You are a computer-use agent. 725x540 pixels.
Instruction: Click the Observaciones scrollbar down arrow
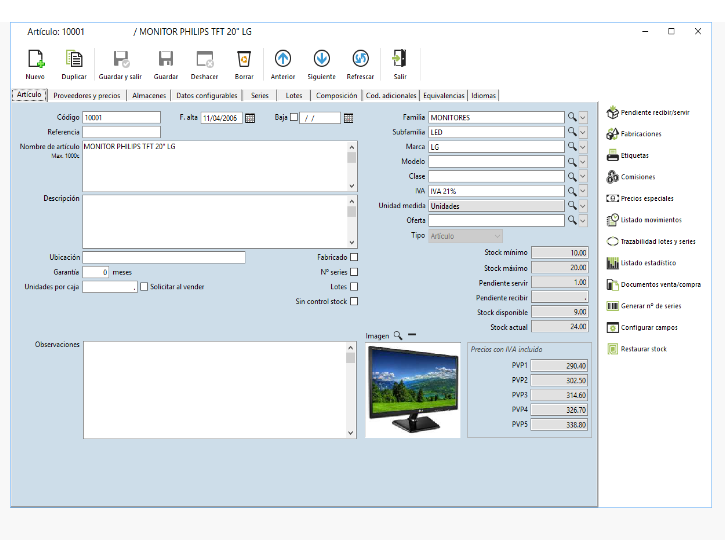click(x=350, y=433)
